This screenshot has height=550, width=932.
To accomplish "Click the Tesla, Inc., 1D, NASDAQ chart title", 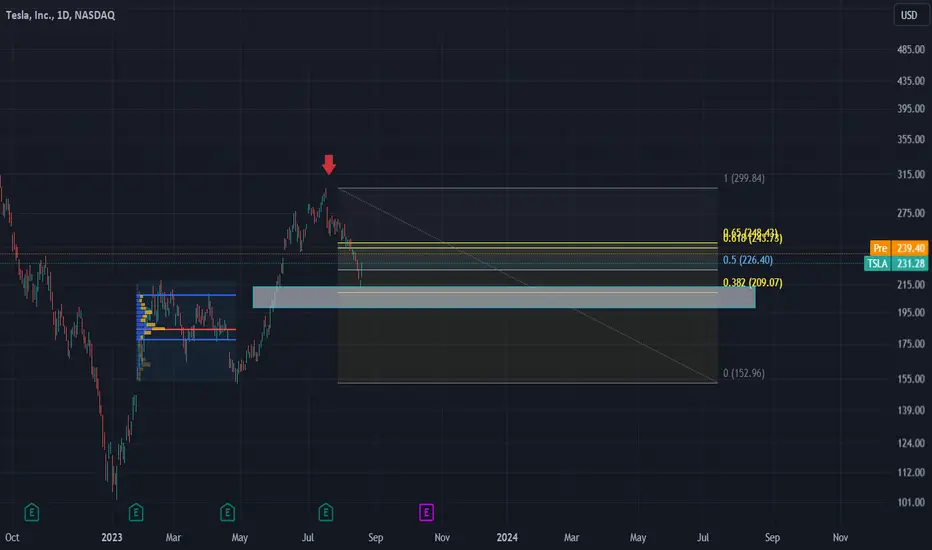I will pos(60,15).
